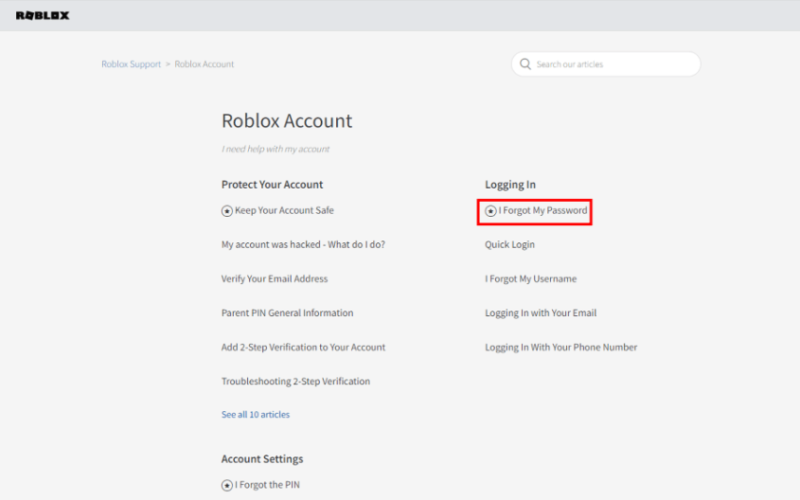Open I Forgot My Username article
This screenshot has height=500, width=800.
click(x=531, y=279)
